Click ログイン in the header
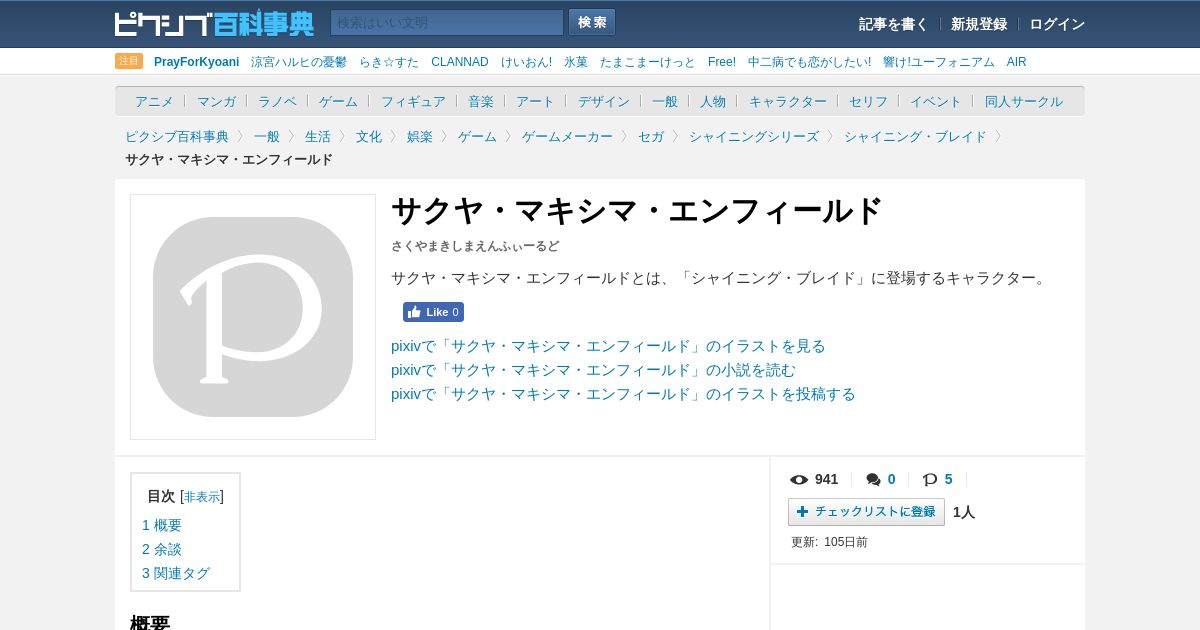Image resolution: width=1200 pixels, height=630 pixels. click(x=1057, y=24)
